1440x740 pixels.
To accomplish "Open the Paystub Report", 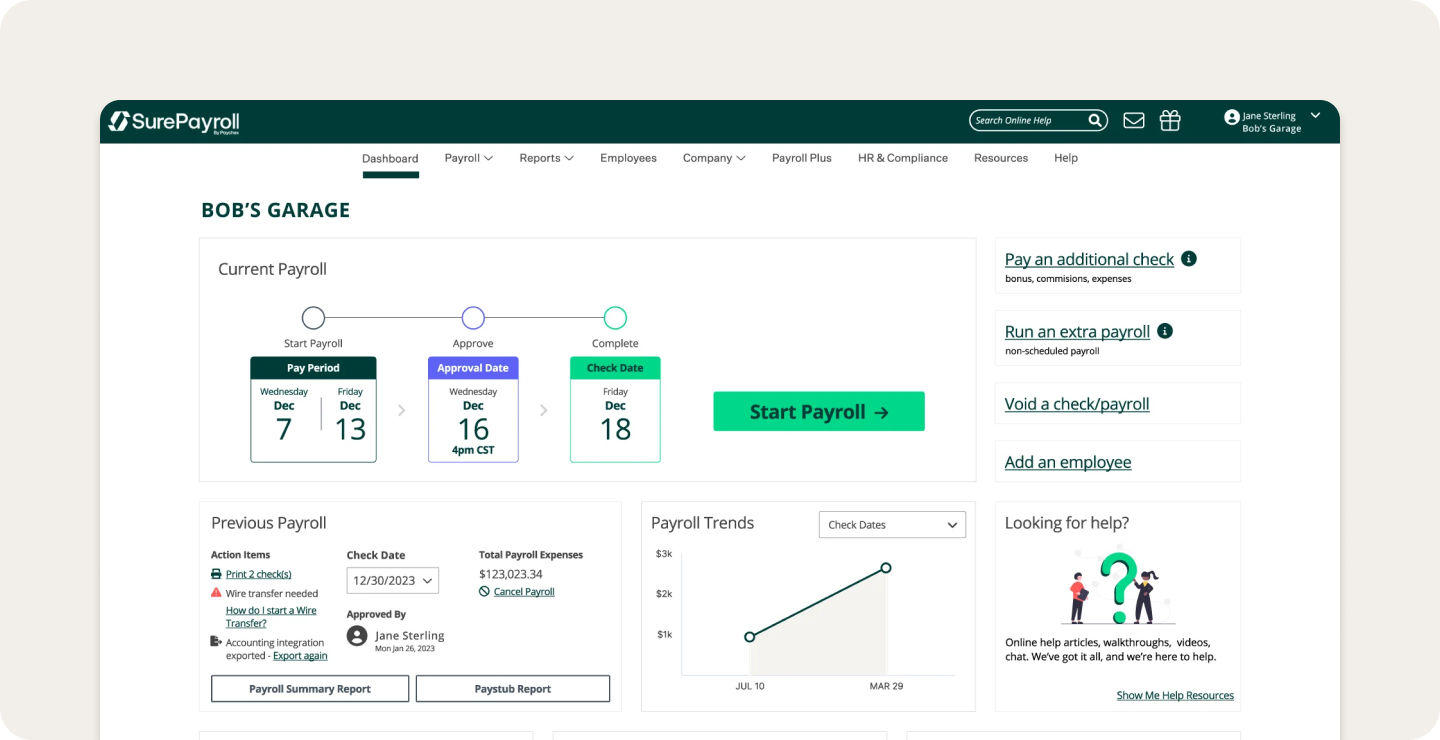I will (x=513, y=689).
